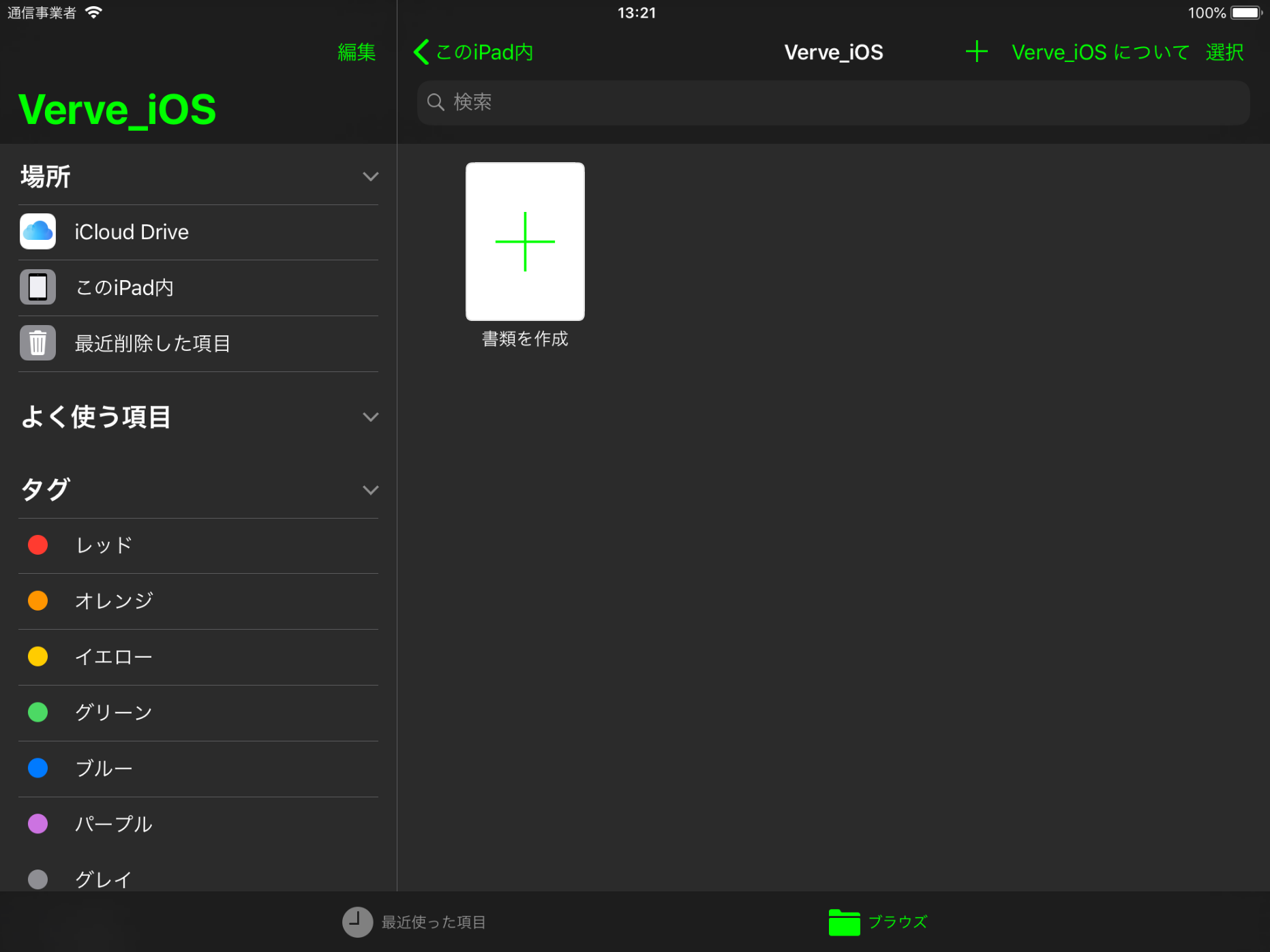Tap the plus icon in the top toolbar
The image size is (1270, 952).
coord(976,52)
